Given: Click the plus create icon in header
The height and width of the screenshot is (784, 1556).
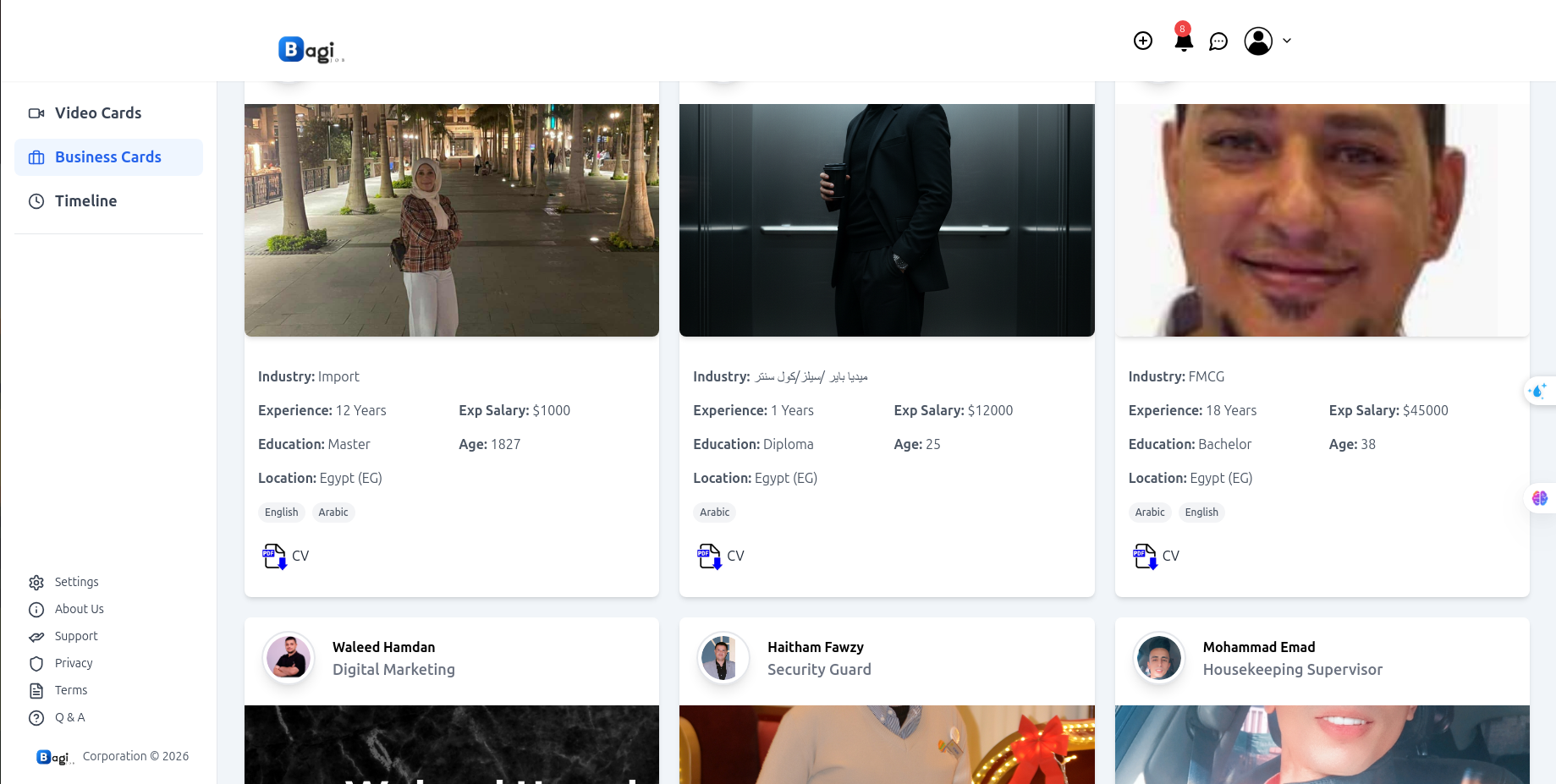Looking at the screenshot, I should [x=1143, y=41].
